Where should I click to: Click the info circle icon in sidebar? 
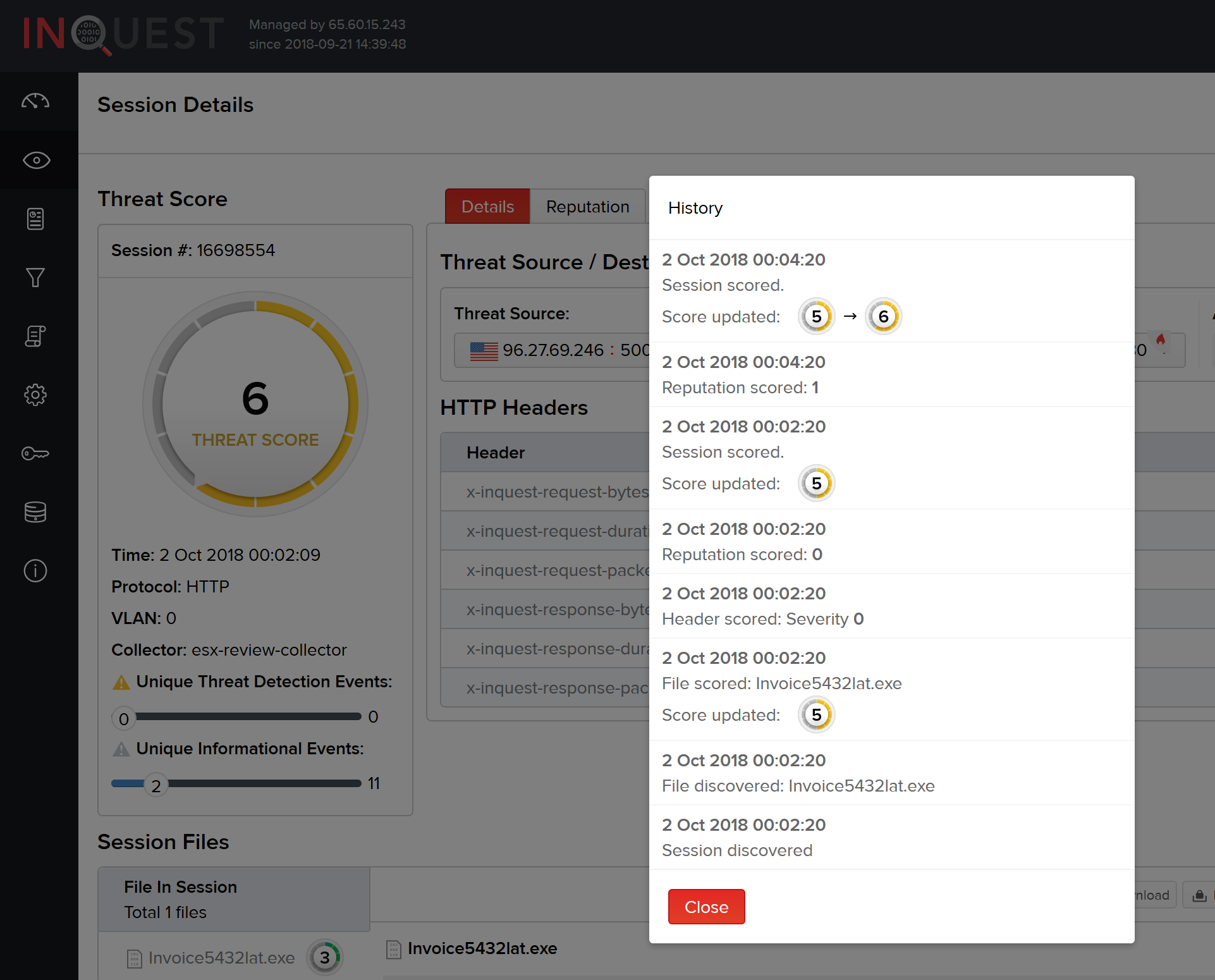click(x=35, y=570)
